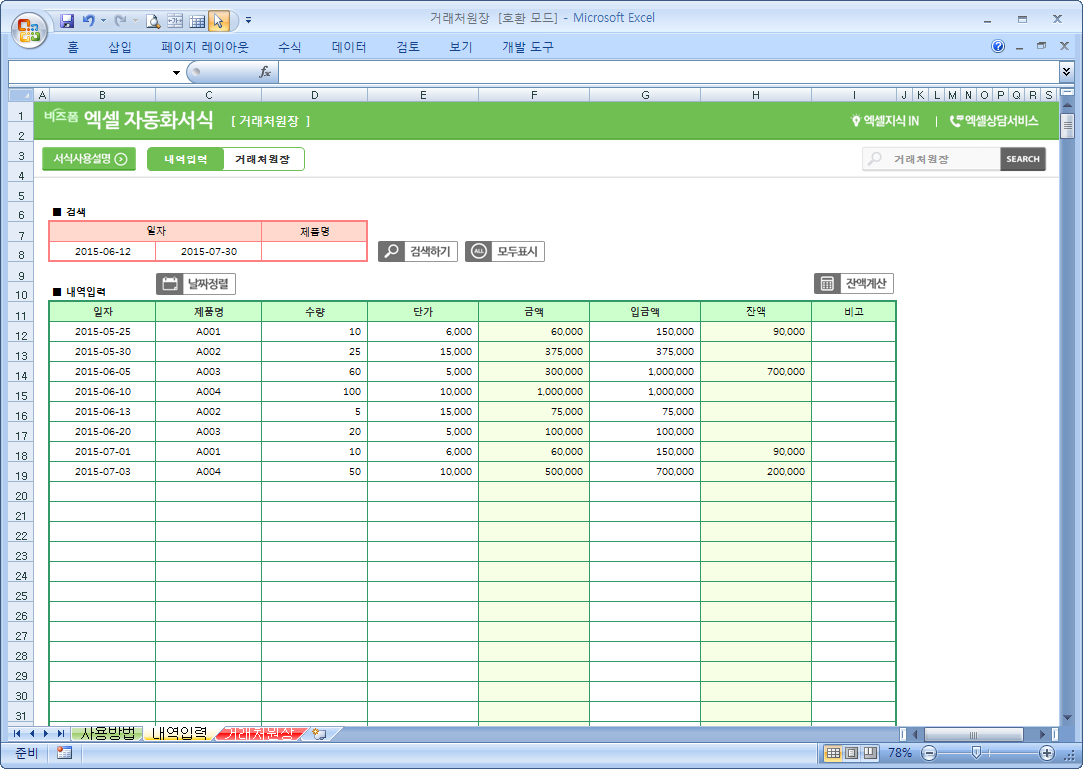Switch to Normal view in status bar

click(833, 753)
